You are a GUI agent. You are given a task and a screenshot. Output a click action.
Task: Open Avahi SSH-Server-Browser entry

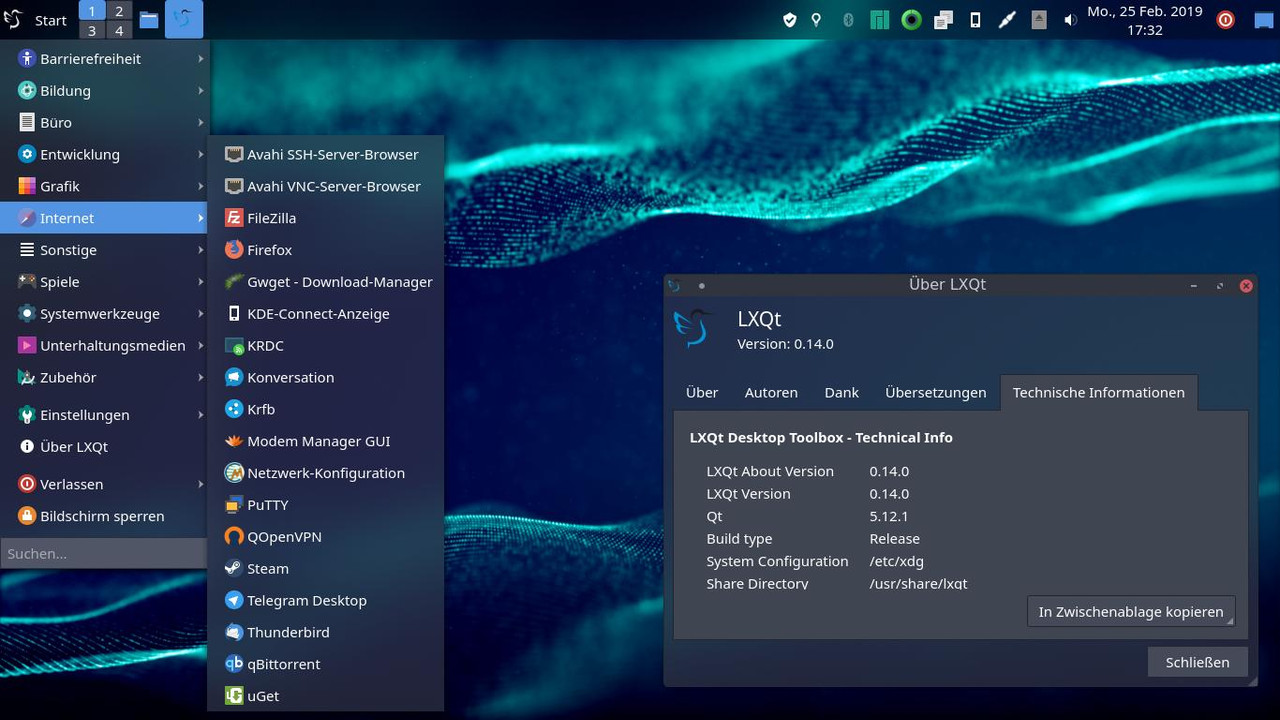325,154
